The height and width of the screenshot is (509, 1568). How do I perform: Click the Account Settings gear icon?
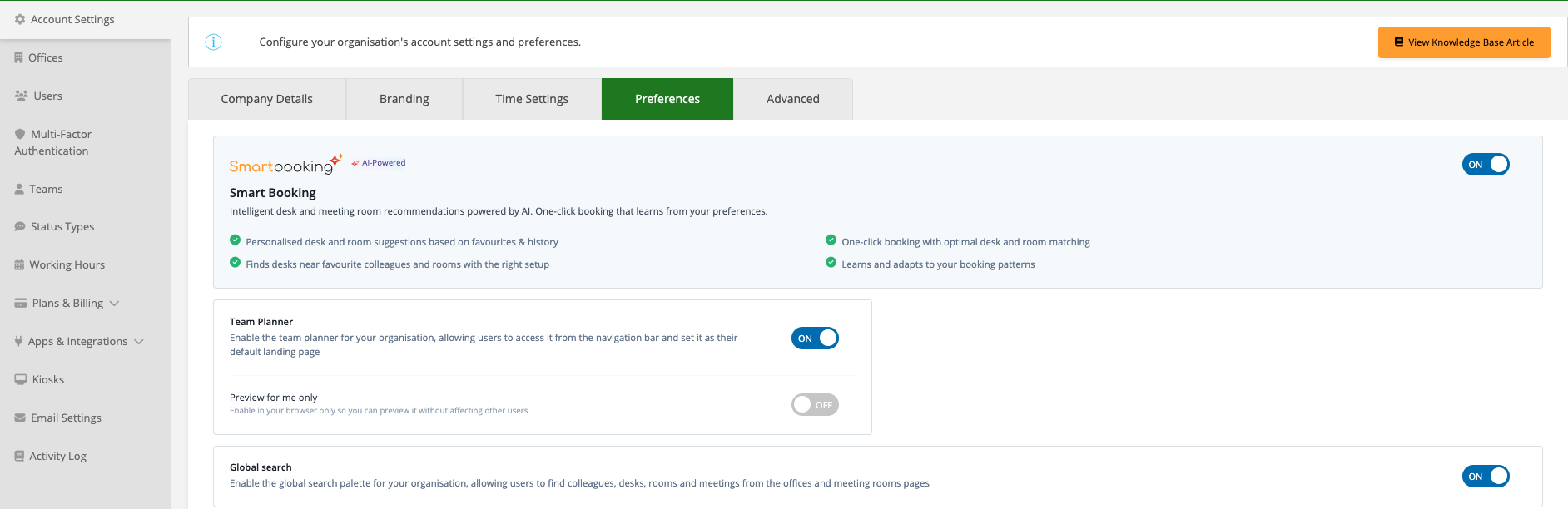coord(20,19)
